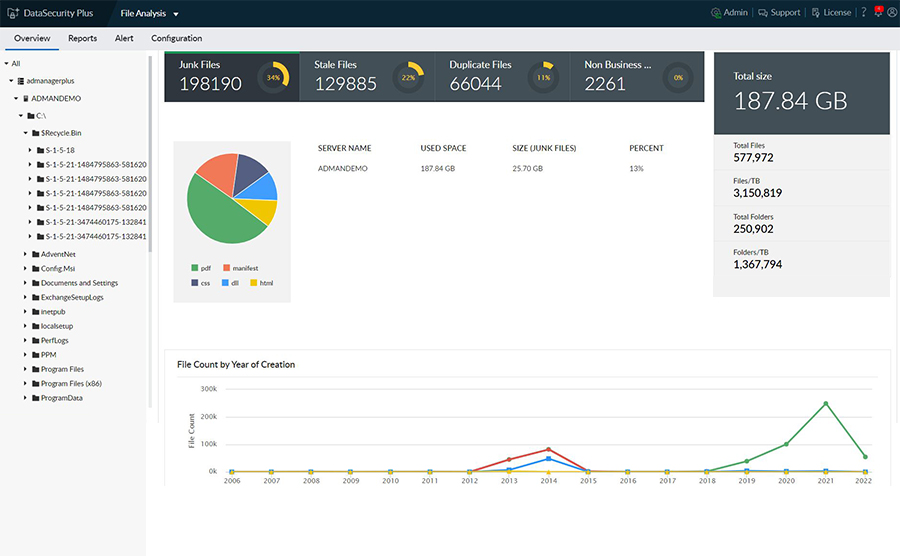Screen dimensions: 900x556
Task: Click the Admin icon in header
Action: (716, 13)
